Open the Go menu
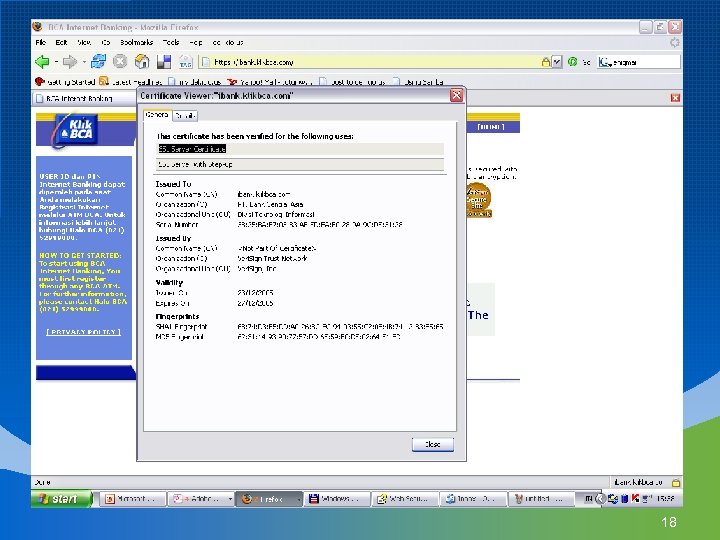 [106, 42]
